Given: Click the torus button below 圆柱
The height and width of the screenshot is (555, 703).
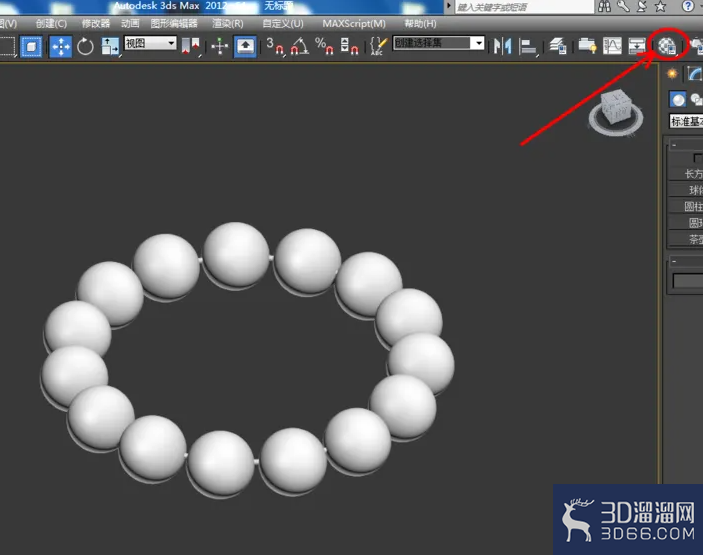Looking at the screenshot, I should click(686, 222).
